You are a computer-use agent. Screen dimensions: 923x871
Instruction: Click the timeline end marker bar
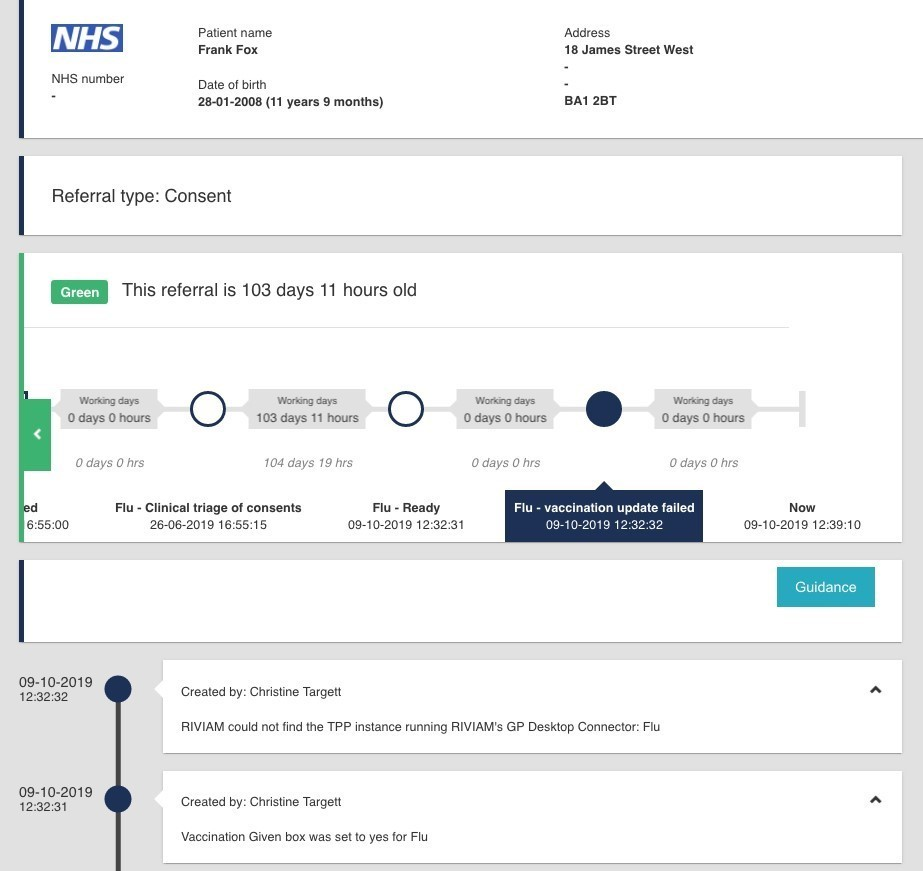801,409
